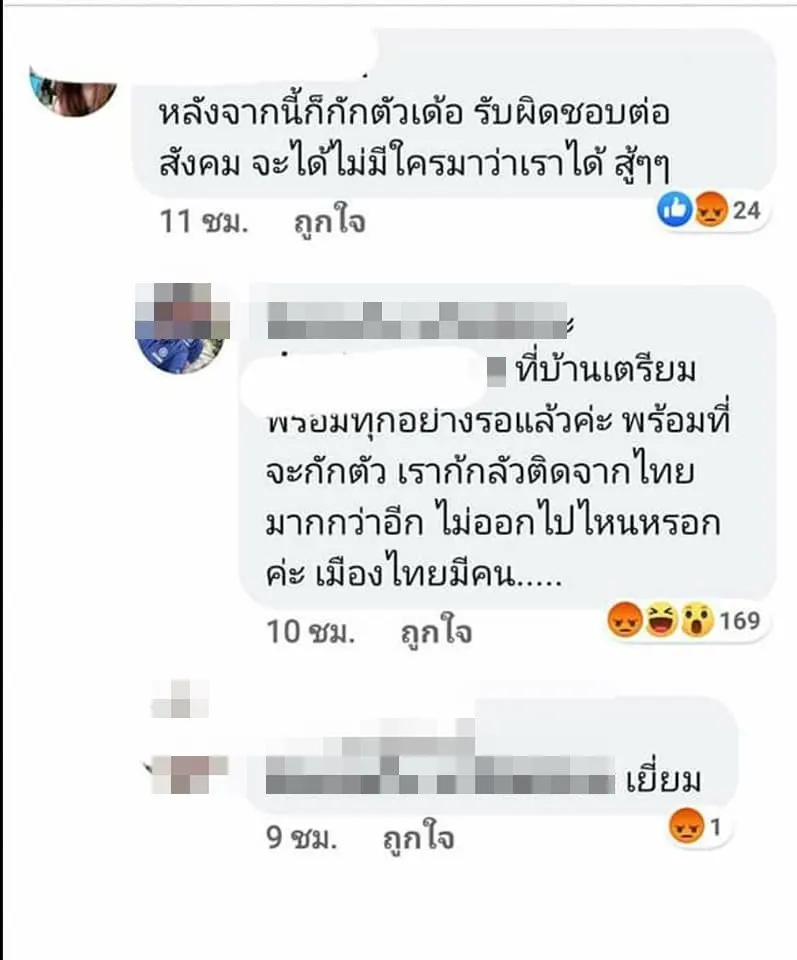Click the laughing haha emoji on second comment
This screenshot has width=797, height=960.
point(661,620)
